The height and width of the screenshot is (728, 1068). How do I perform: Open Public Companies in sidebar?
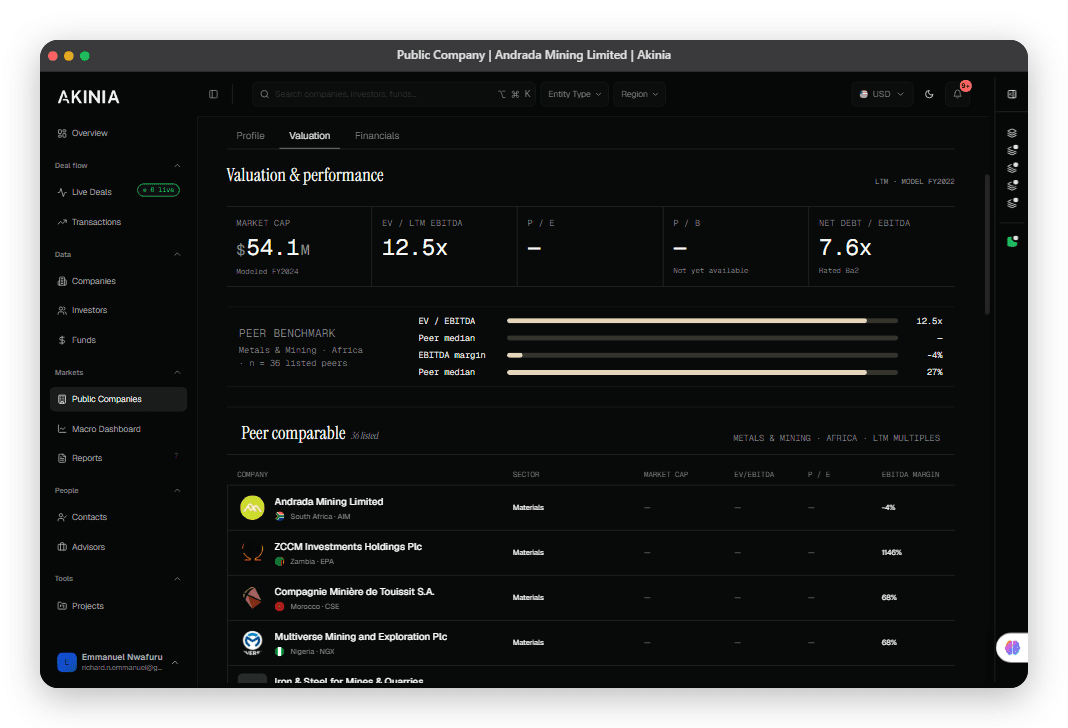click(119, 399)
